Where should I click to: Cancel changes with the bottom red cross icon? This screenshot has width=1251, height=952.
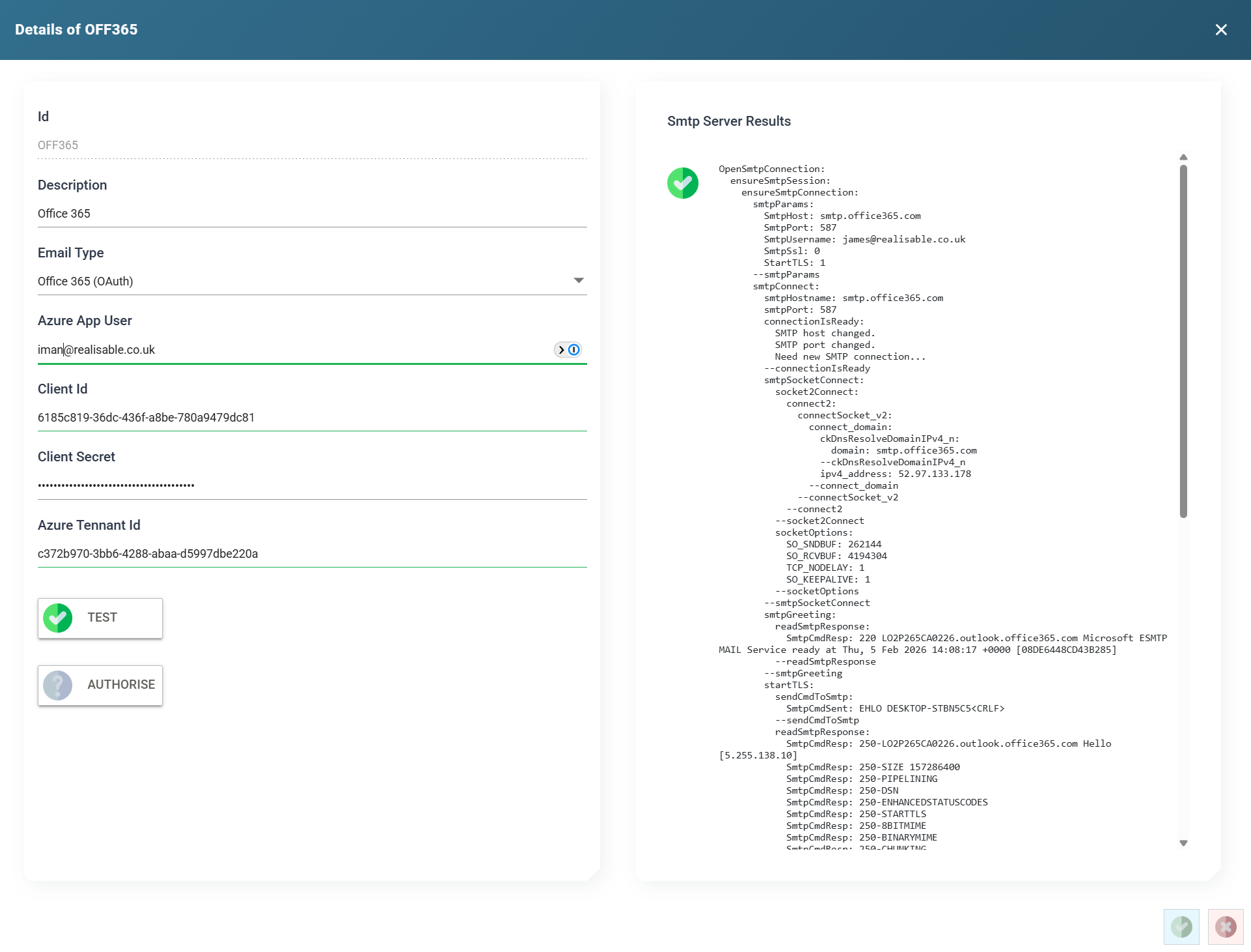(x=1226, y=927)
